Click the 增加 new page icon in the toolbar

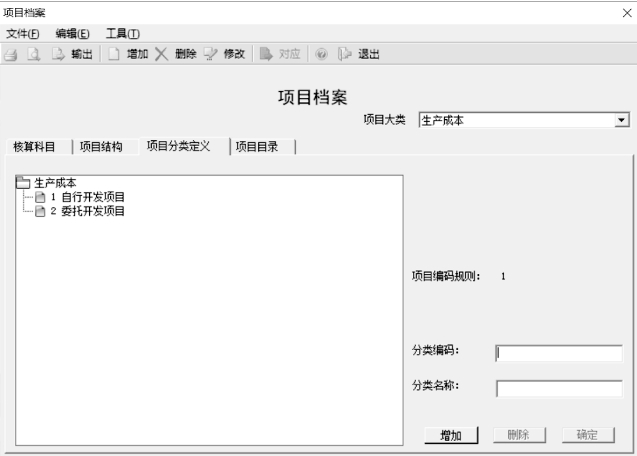click(x=114, y=54)
